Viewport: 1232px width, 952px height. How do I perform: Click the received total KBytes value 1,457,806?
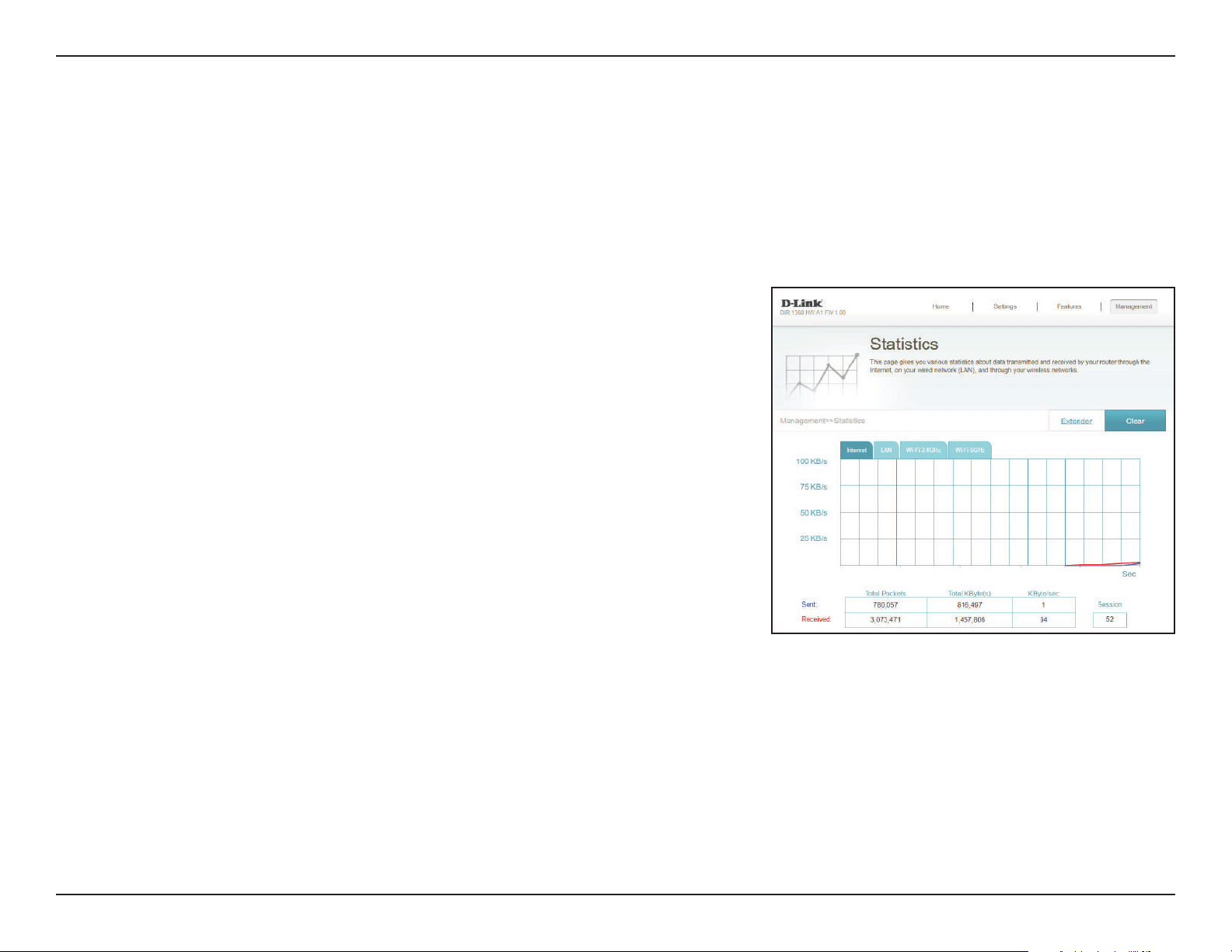[x=969, y=619]
